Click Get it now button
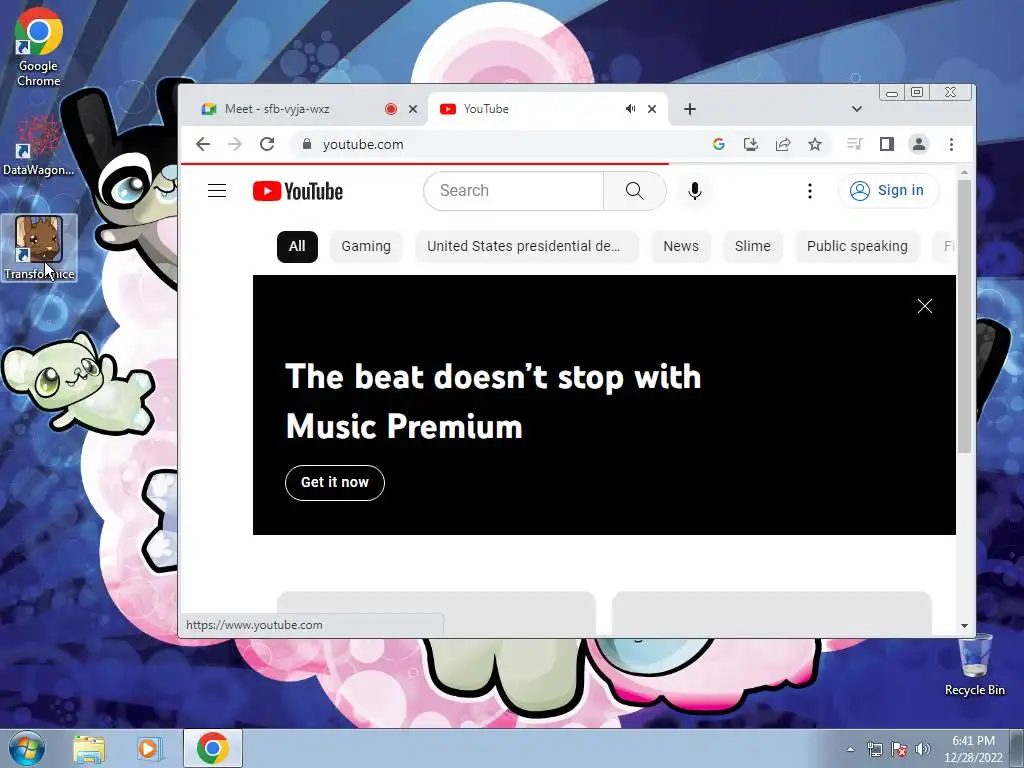The width and height of the screenshot is (1024, 768). pos(335,483)
